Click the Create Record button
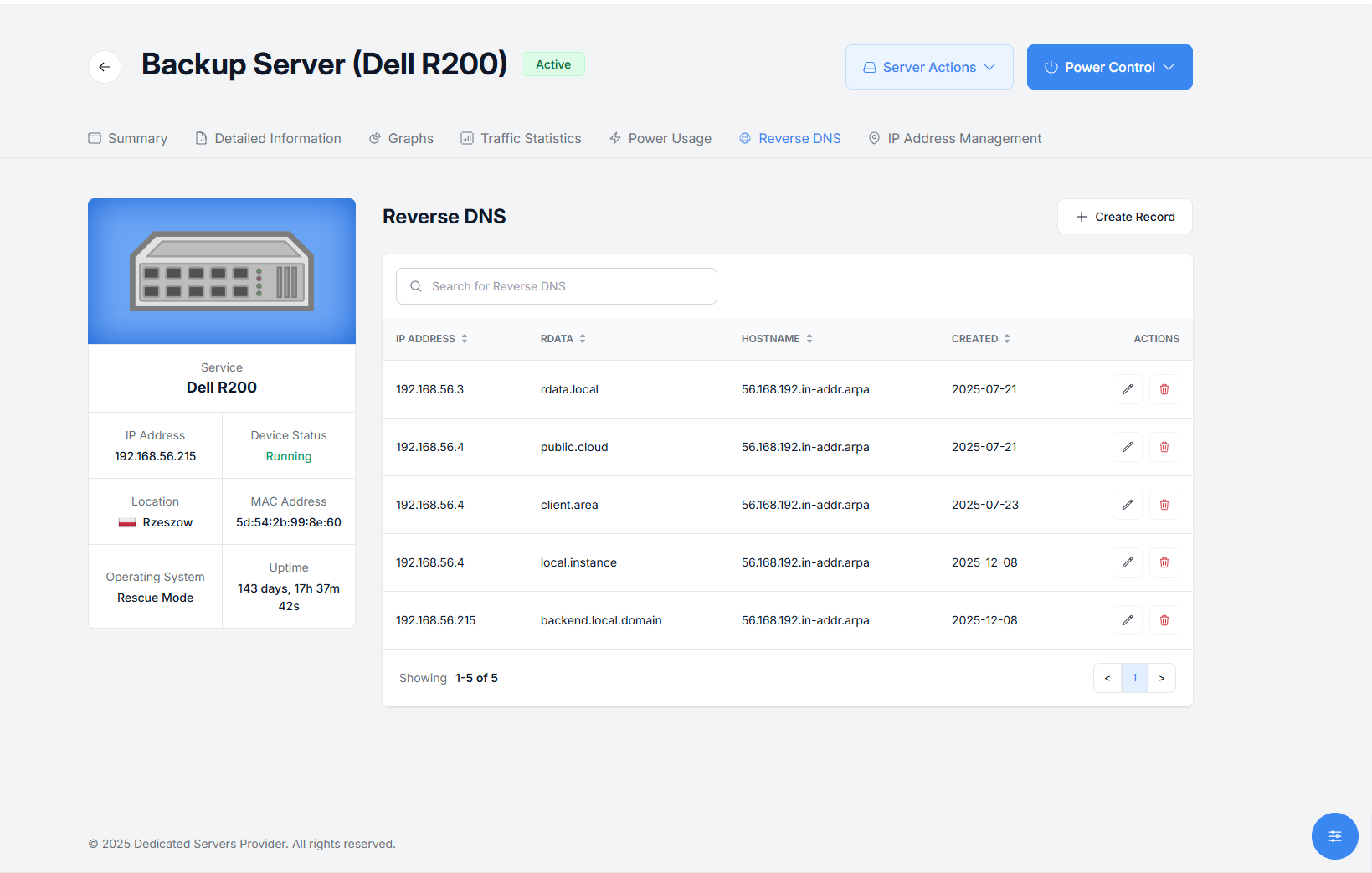Image resolution: width=1372 pixels, height=873 pixels. pyautogui.click(x=1124, y=216)
